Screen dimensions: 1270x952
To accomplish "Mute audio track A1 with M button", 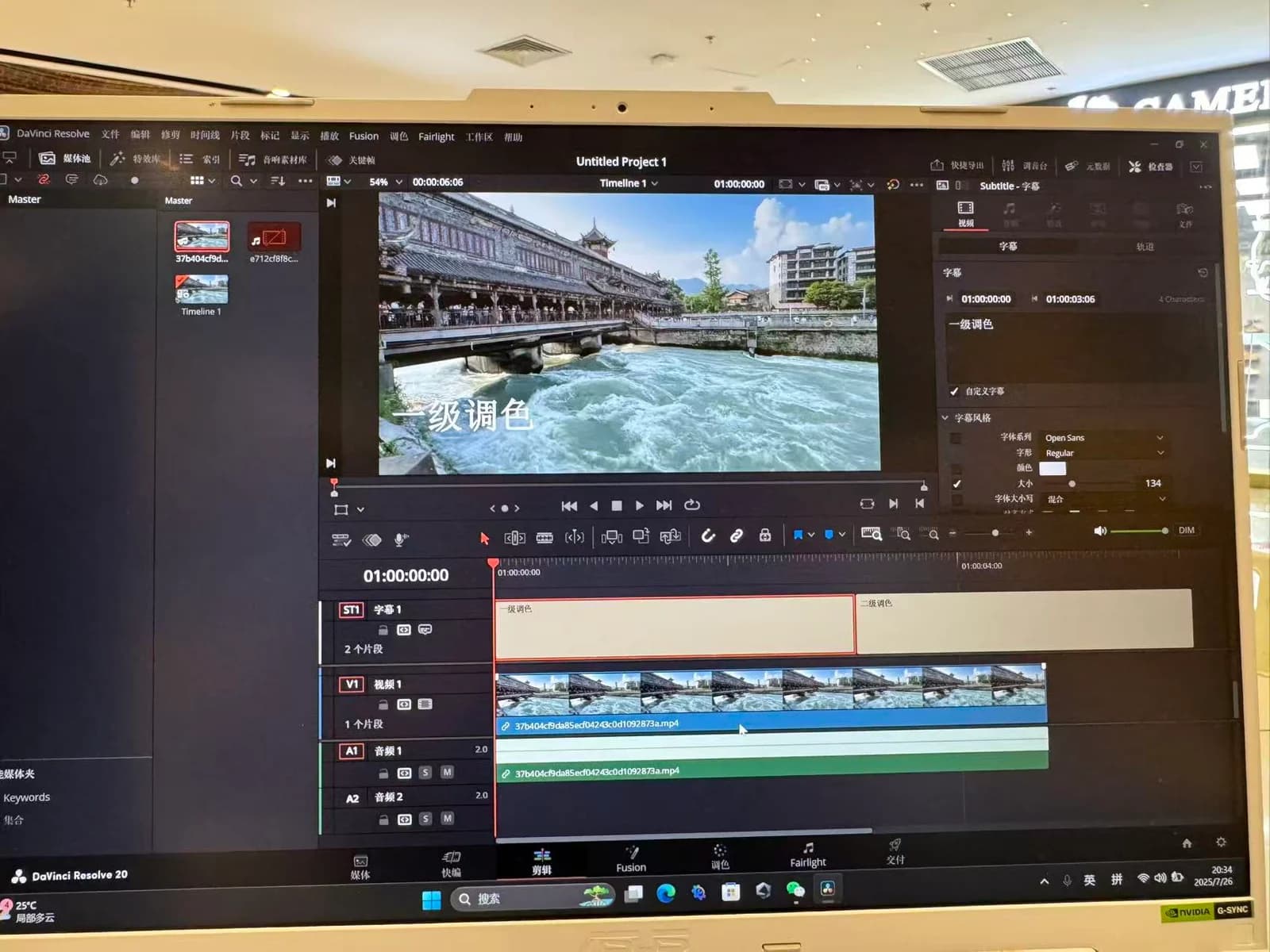I will [447, 773].
